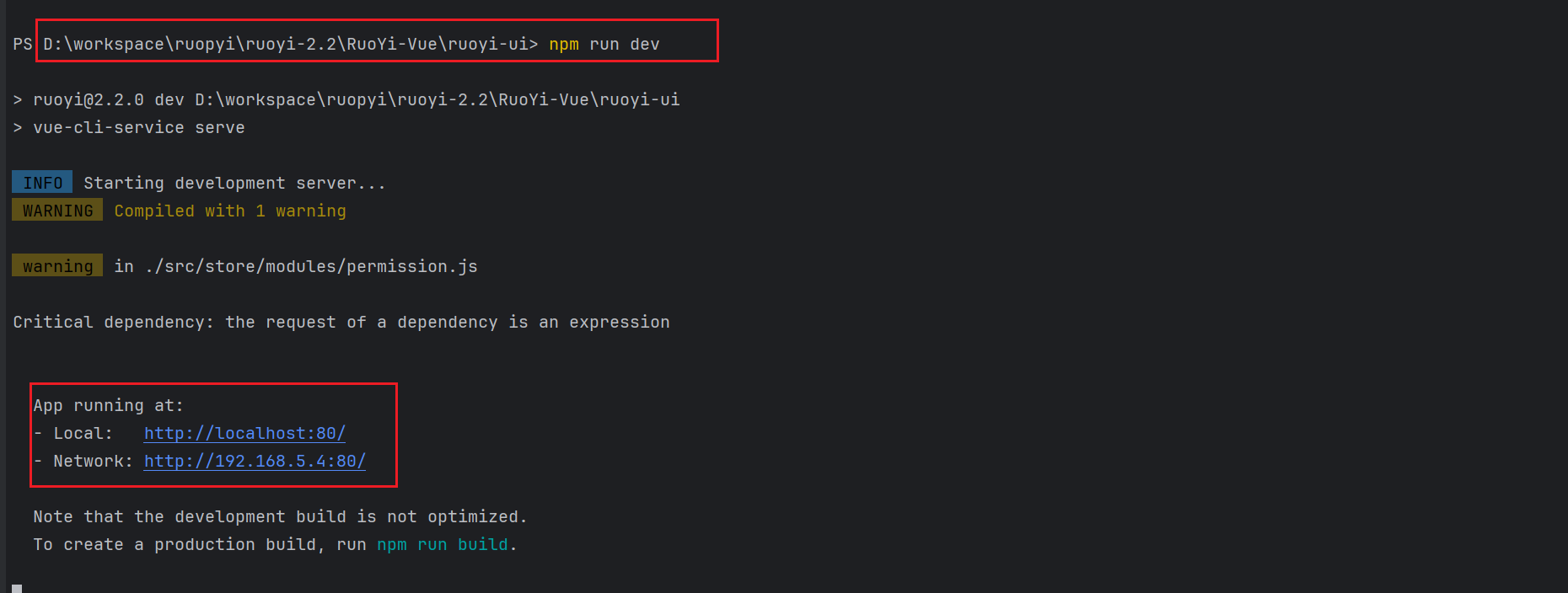Click the lowercase warning badge
Viewport: 1568px width, 593px height.
57,266
